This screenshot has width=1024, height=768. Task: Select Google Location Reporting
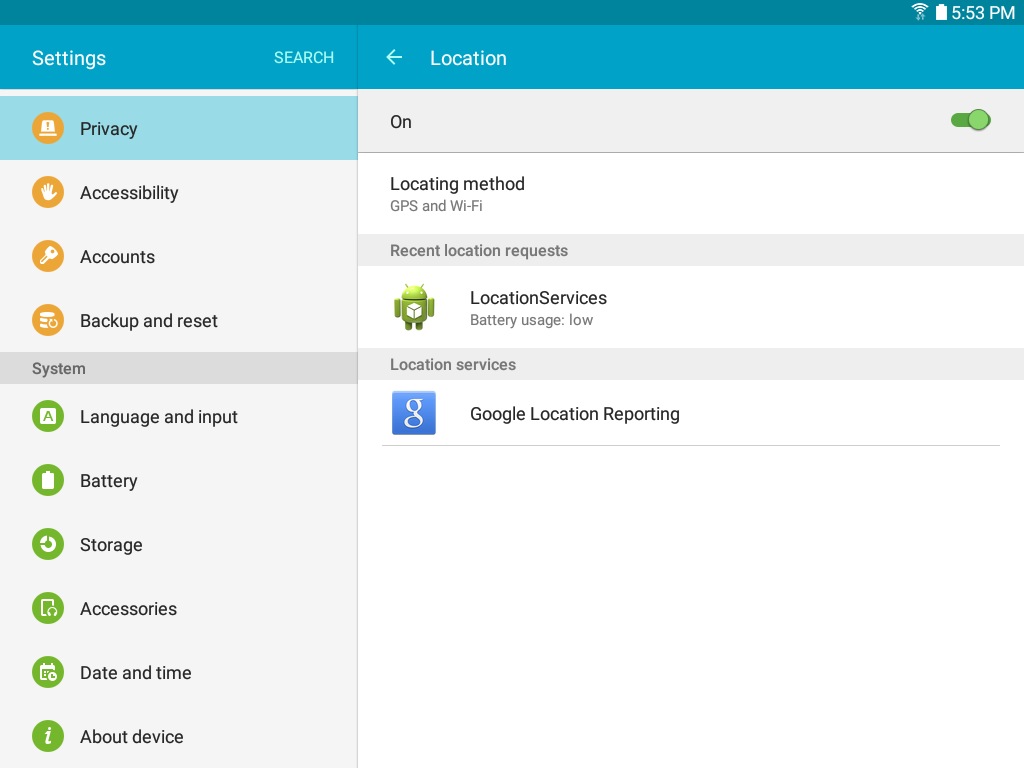[x=691, y=413]
